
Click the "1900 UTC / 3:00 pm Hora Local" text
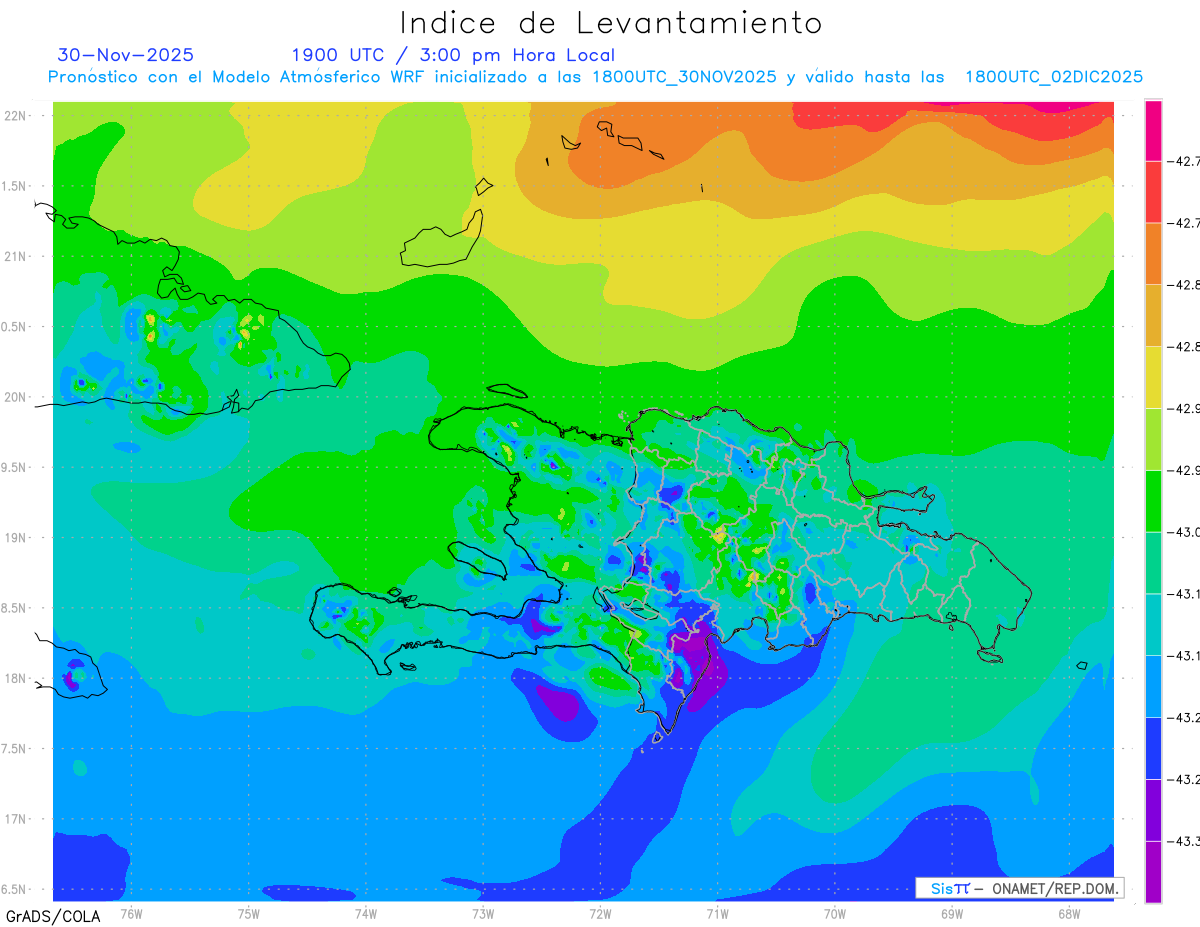pos(453,55)
